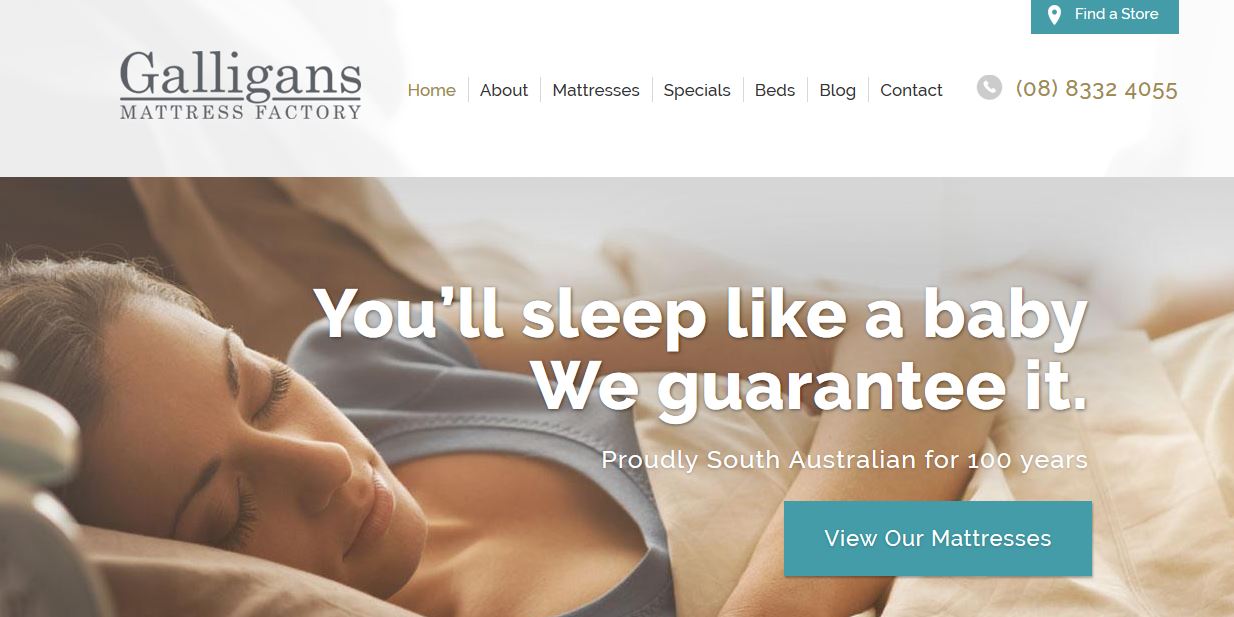Click the View Our Mattresses button
Viewport: 1234px width, 617px height.
click(x=938, y=538)
